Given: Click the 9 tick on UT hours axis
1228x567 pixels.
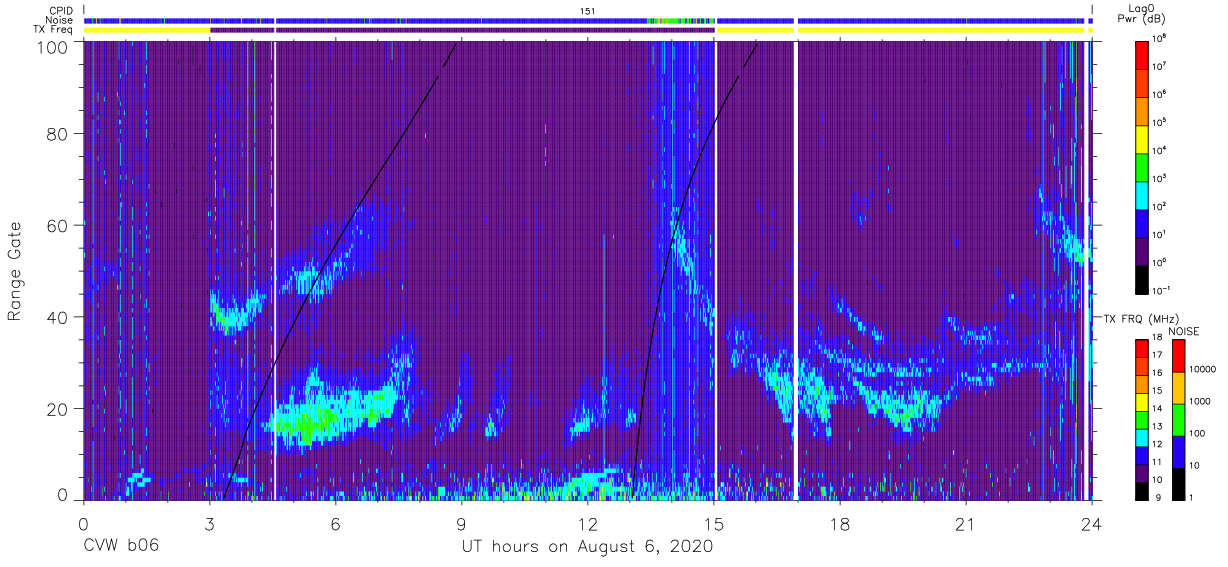Looking at the screenshot, I should tap(461, 524).
